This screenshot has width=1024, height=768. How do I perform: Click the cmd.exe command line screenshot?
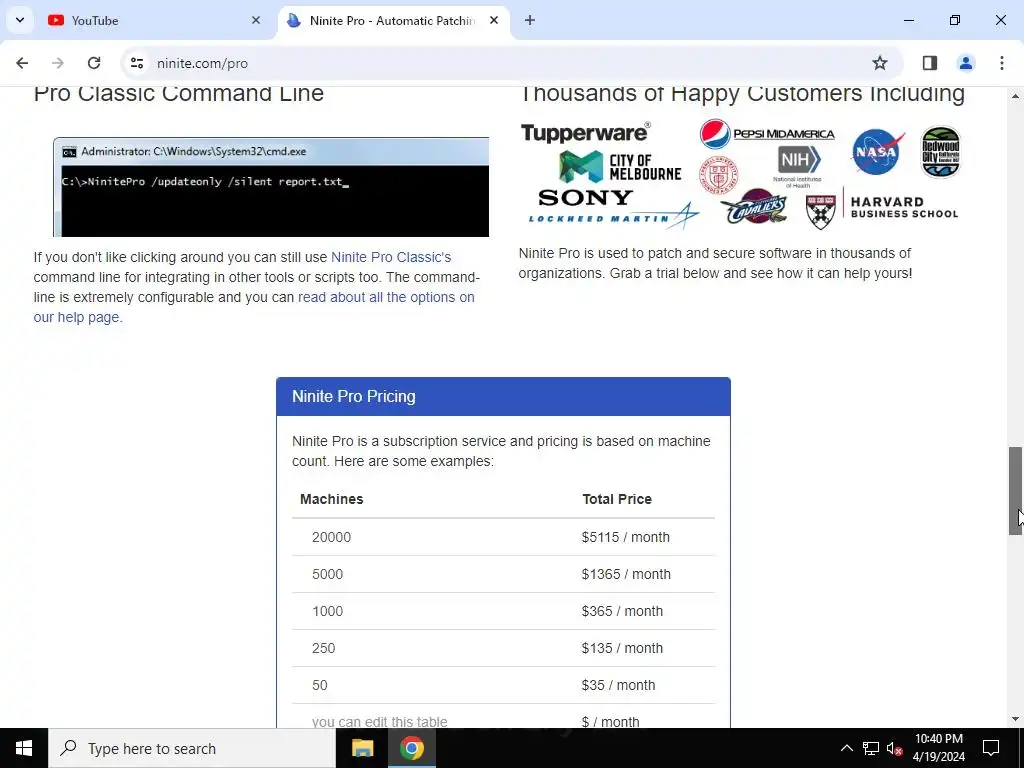coord(271,187)
